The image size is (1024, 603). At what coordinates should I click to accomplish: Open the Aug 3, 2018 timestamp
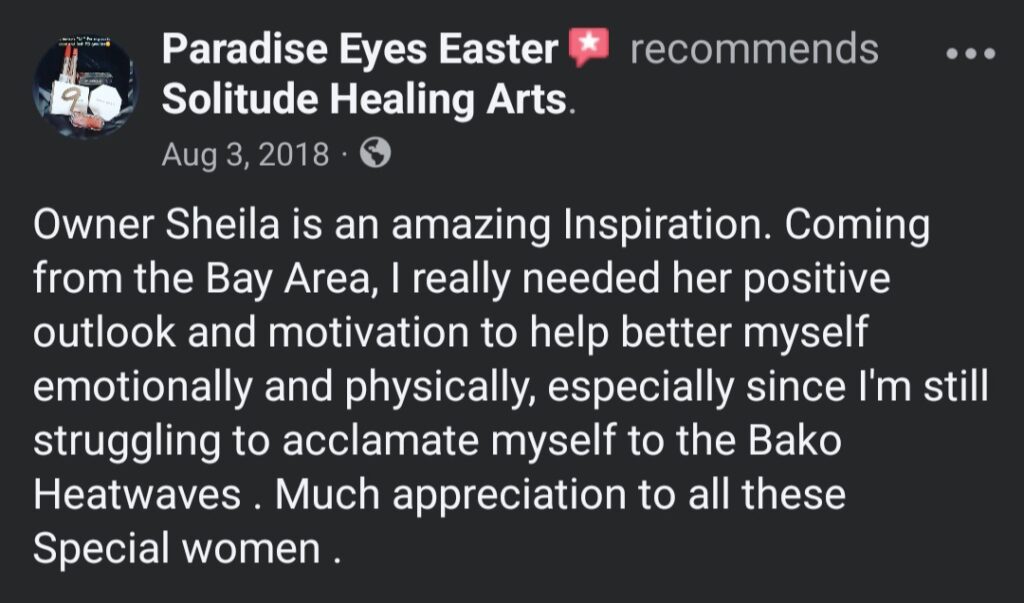(245, 154)
